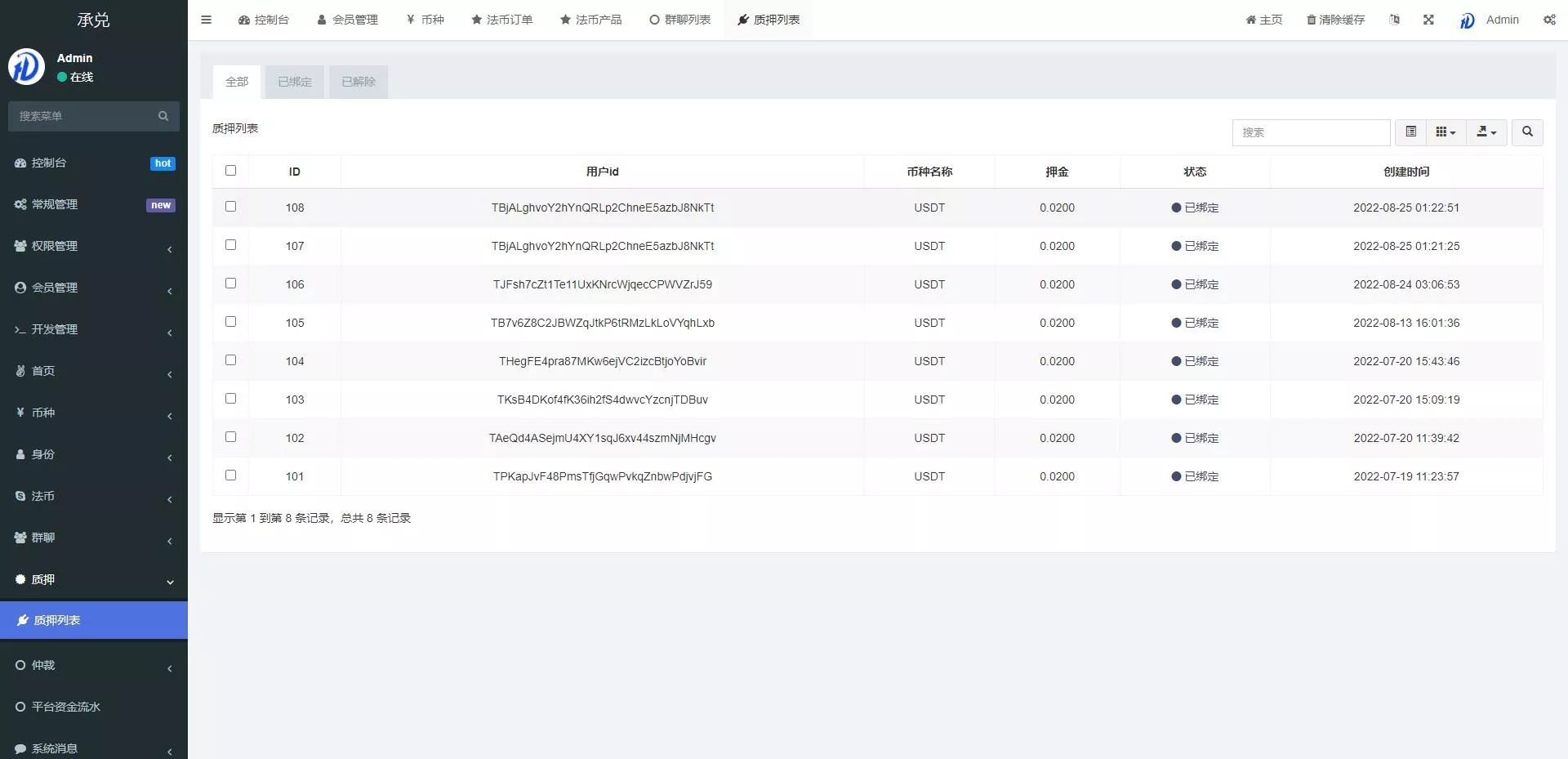Viewport: 1568px width, 759px height.
Task: Click the 清除缓存 button
Action: 1334,20
